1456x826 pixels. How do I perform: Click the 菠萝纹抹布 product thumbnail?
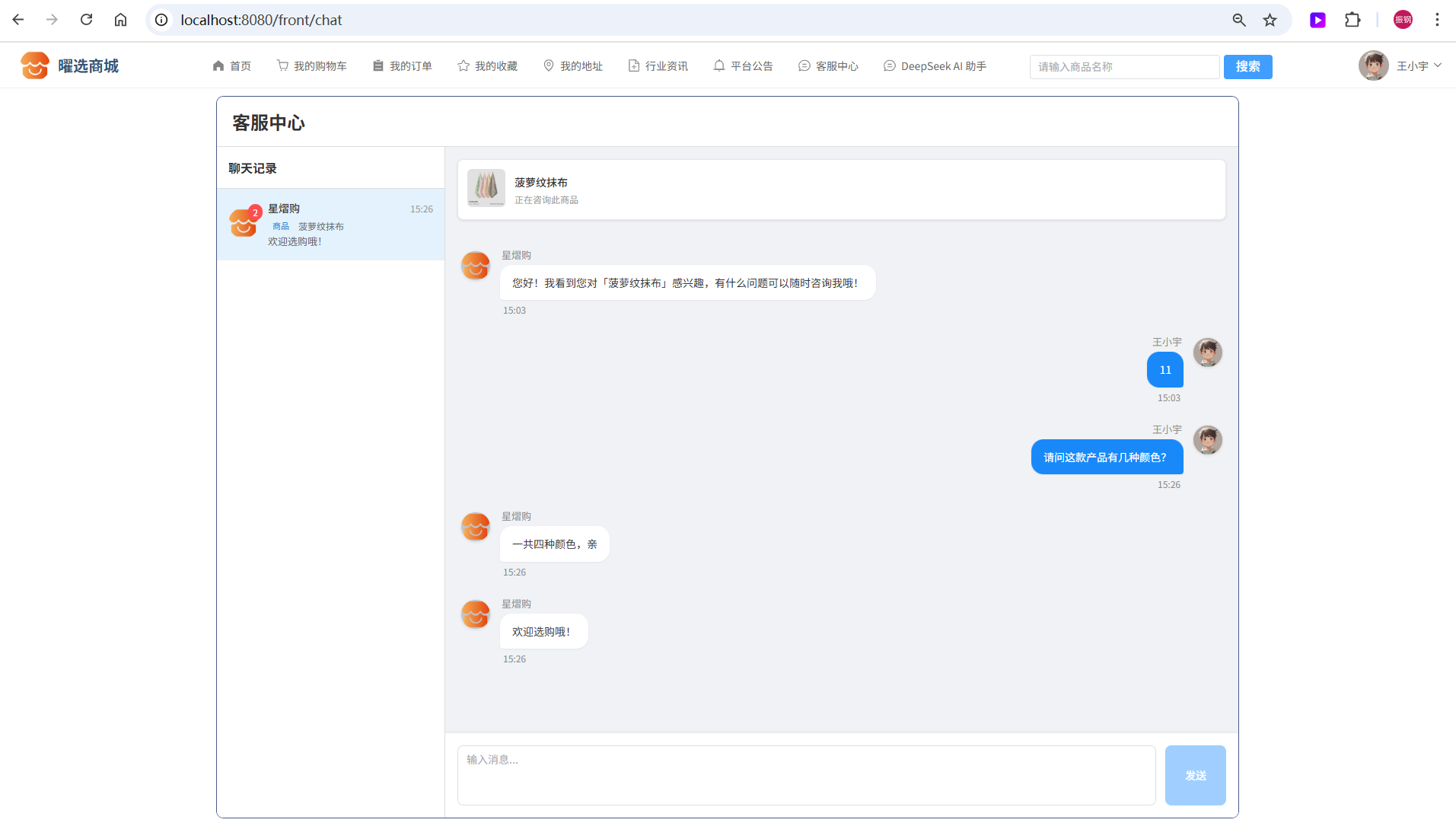pos(486,189)
